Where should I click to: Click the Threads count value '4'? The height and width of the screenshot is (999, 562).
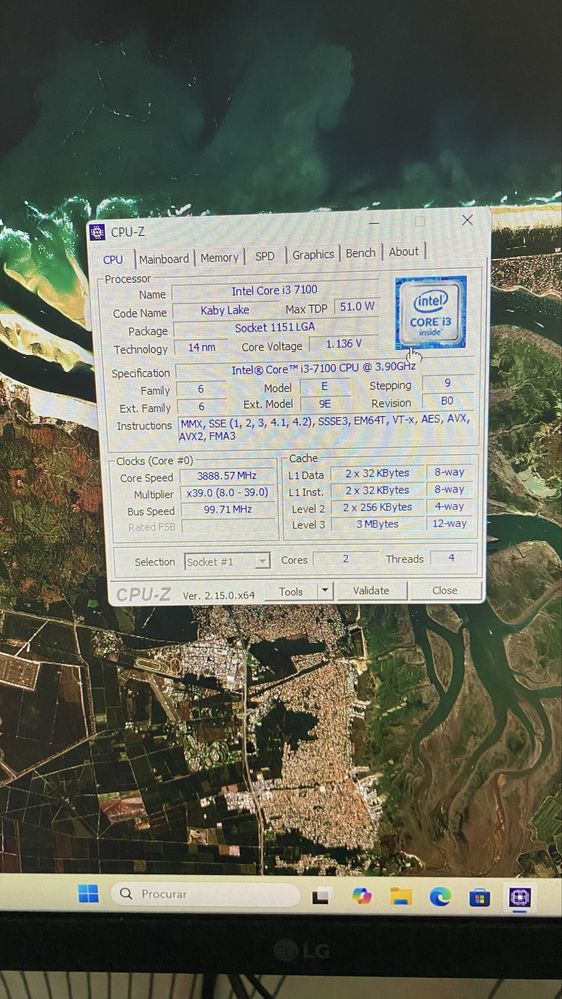click(x=452, y=557)
